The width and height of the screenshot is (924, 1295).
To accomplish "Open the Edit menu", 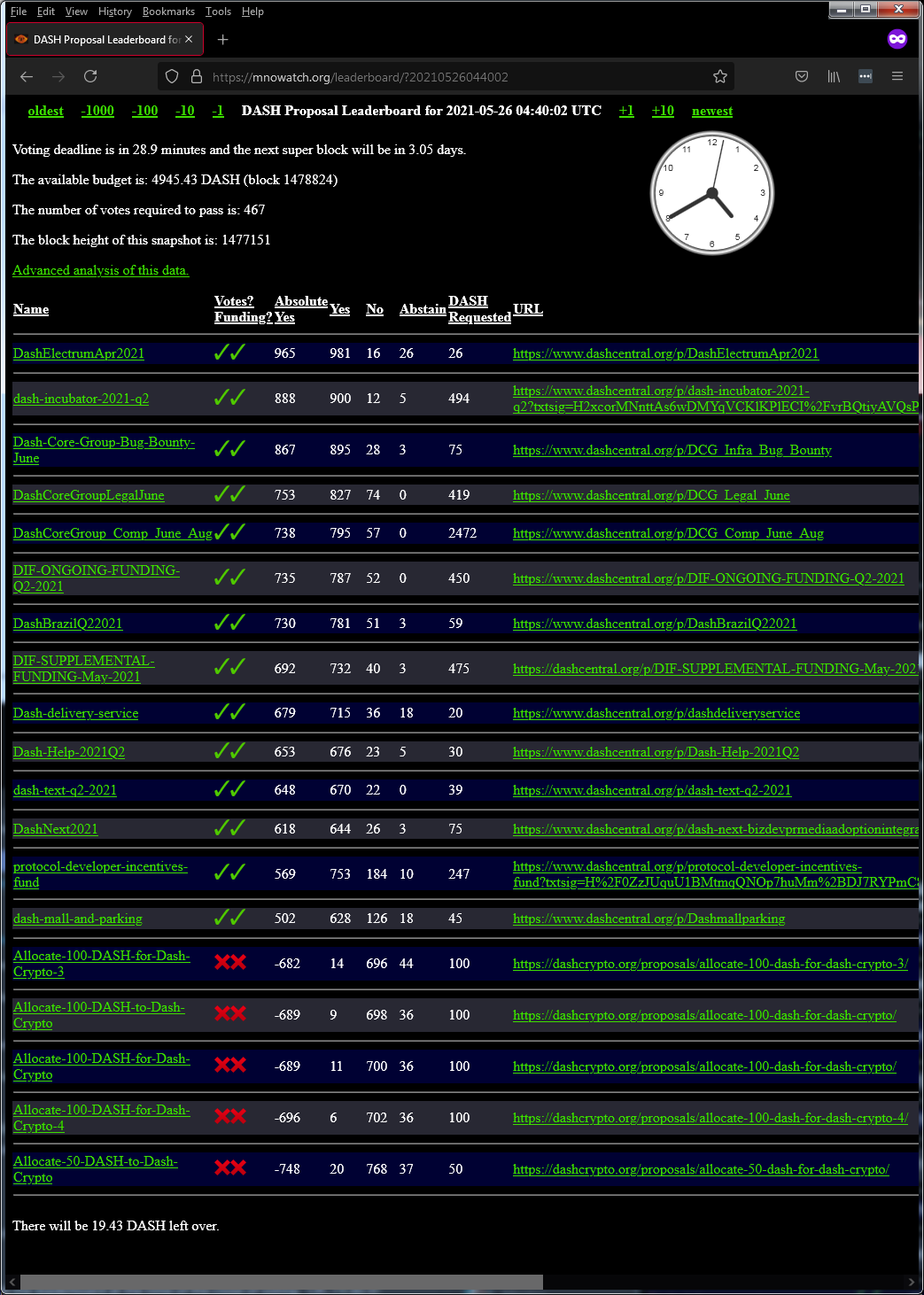I will pyautogui.click(x=46, y=12).
